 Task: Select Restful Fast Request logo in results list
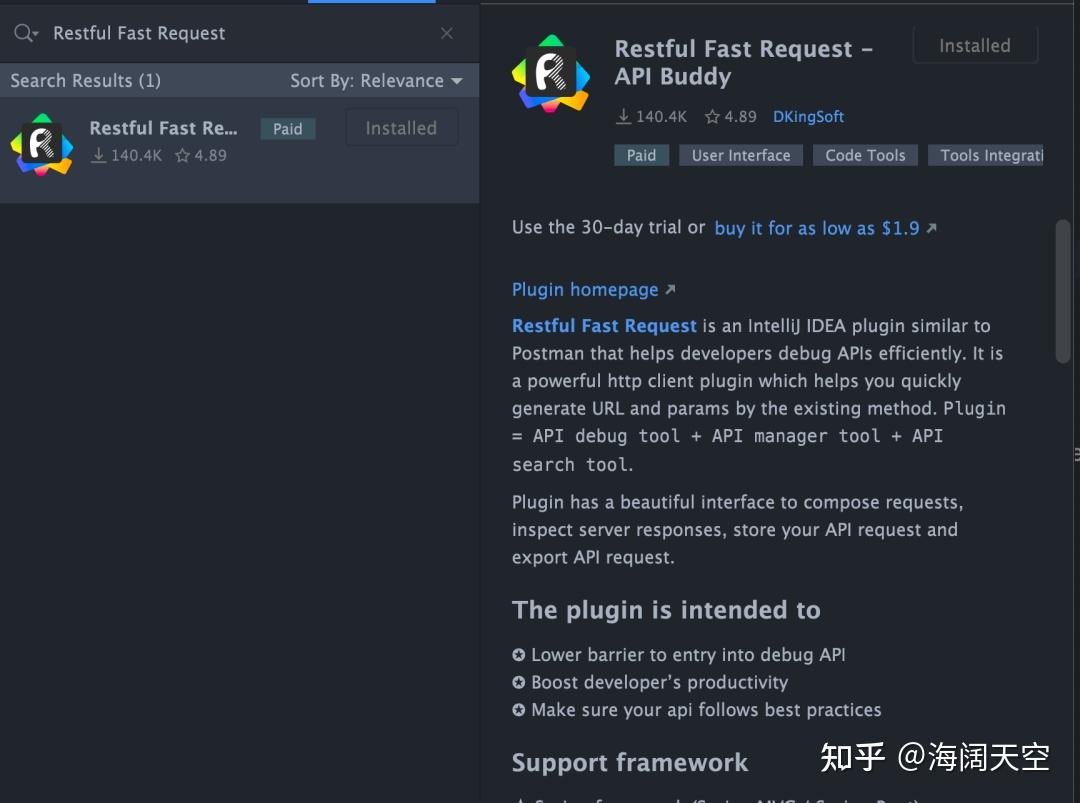point(42,145)
